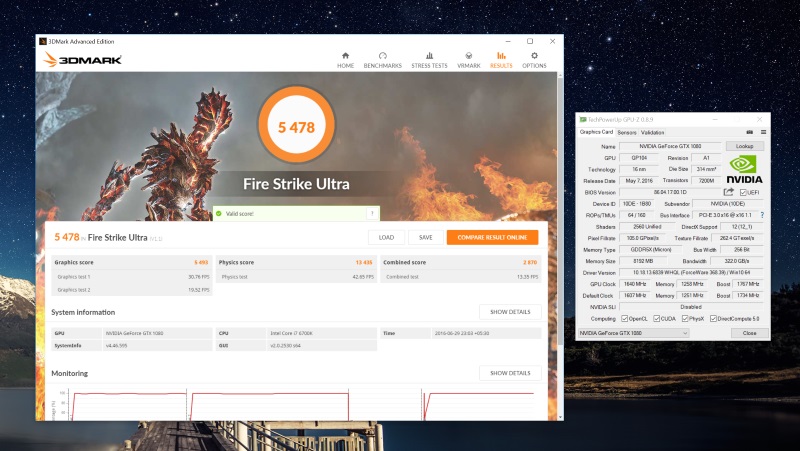Click GPU Clock value 1640 MHz

pos(635,284)
